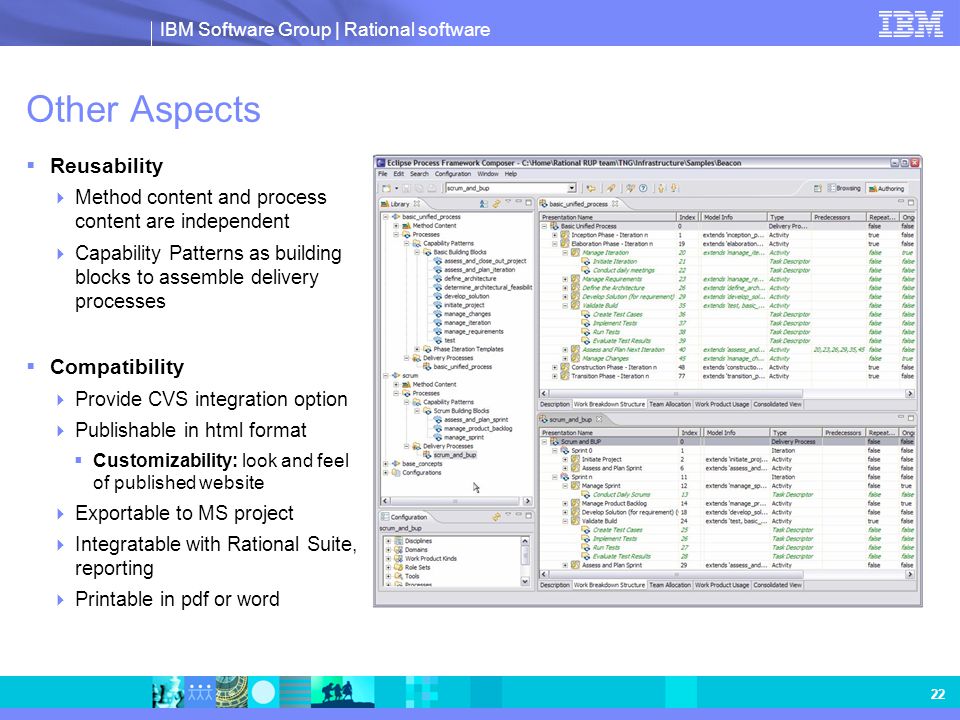Close the basic_unified_process editor tab
Viewport: 960px width, 720px height.
pyautogui.click(x=615, y=204)
